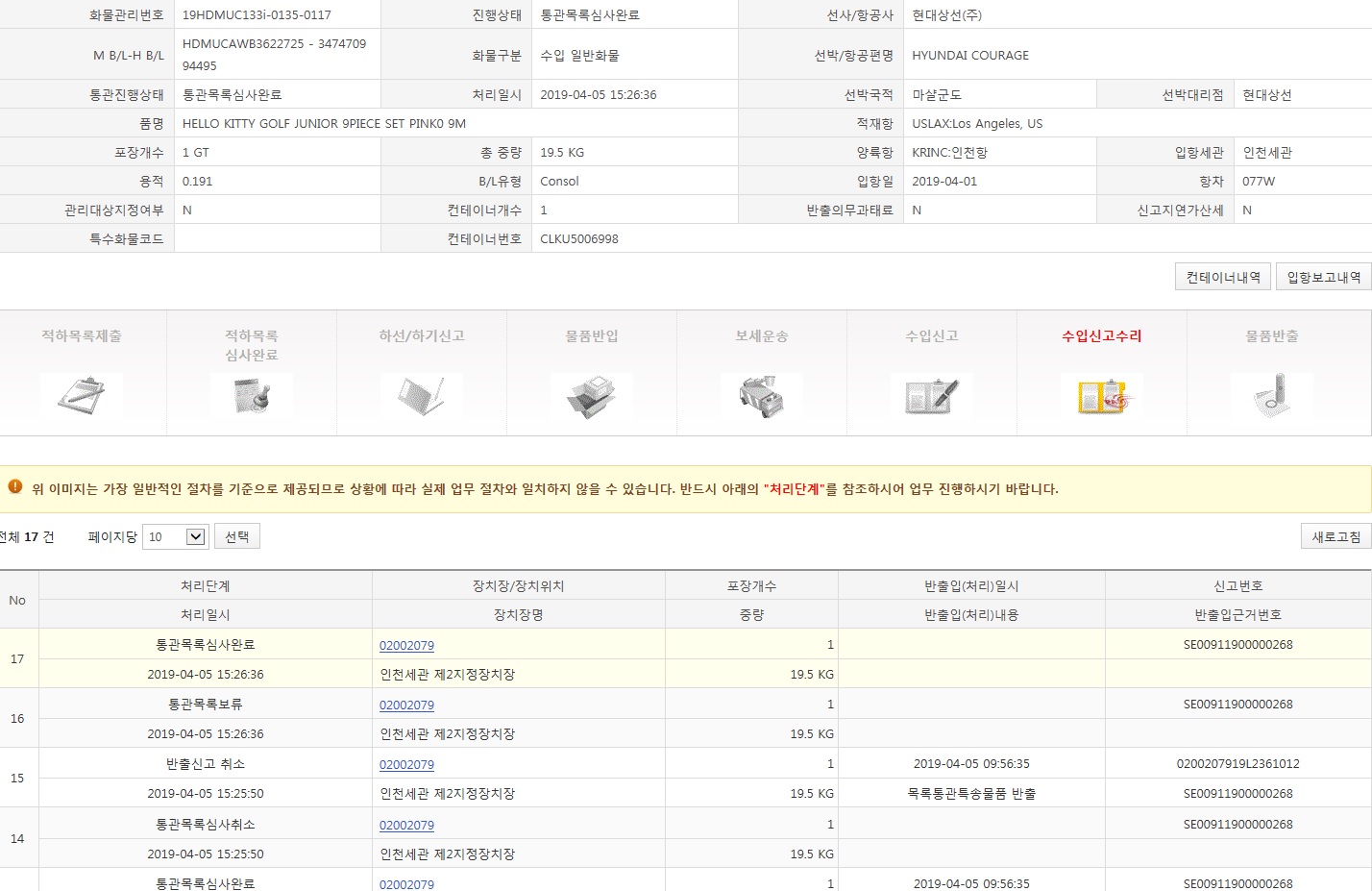Open 컨테이너내역 container details

pyautogui.click(x=1222, y=277)
